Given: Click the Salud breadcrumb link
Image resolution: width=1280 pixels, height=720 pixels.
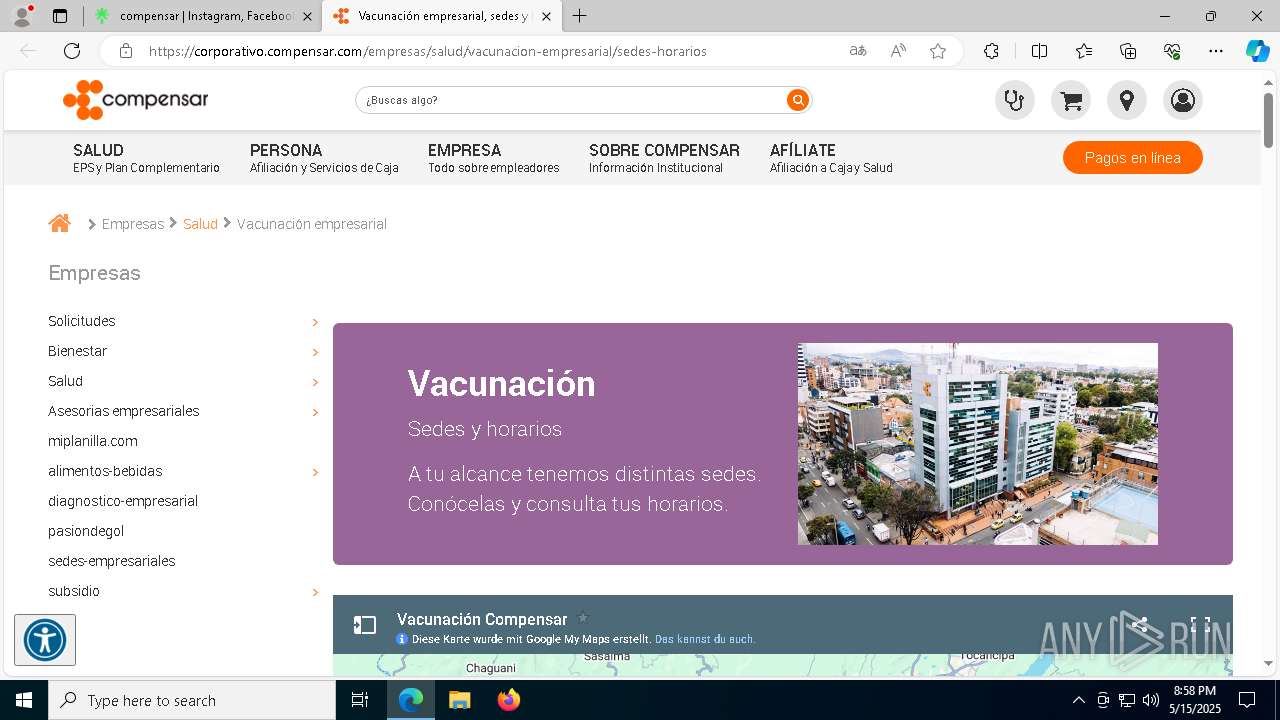Looking at the screenshot, I should point(200,224).
